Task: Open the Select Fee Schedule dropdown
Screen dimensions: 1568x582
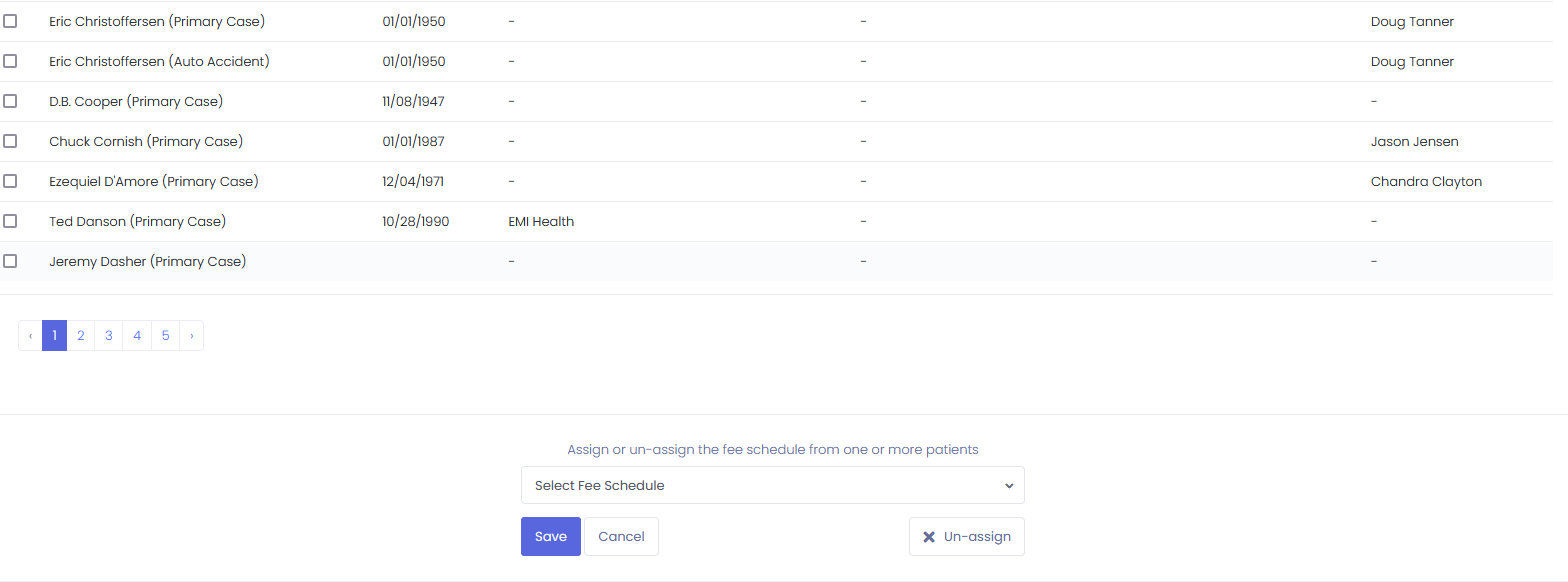Action: [x=773, y=485]
